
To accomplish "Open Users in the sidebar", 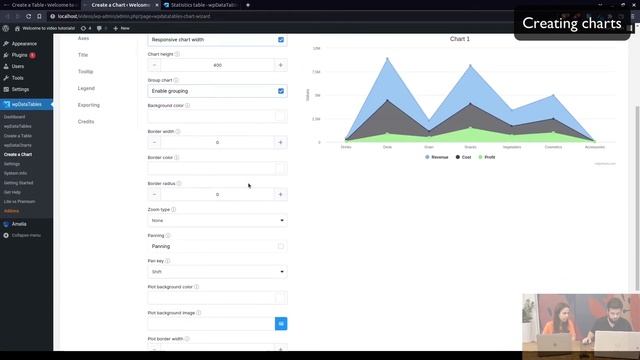I will [x=18, y=66].
